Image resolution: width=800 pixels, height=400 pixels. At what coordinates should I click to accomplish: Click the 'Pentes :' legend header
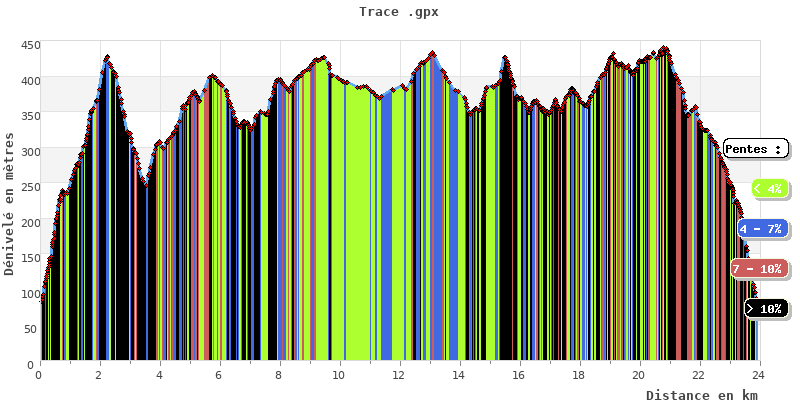point(754,149)
